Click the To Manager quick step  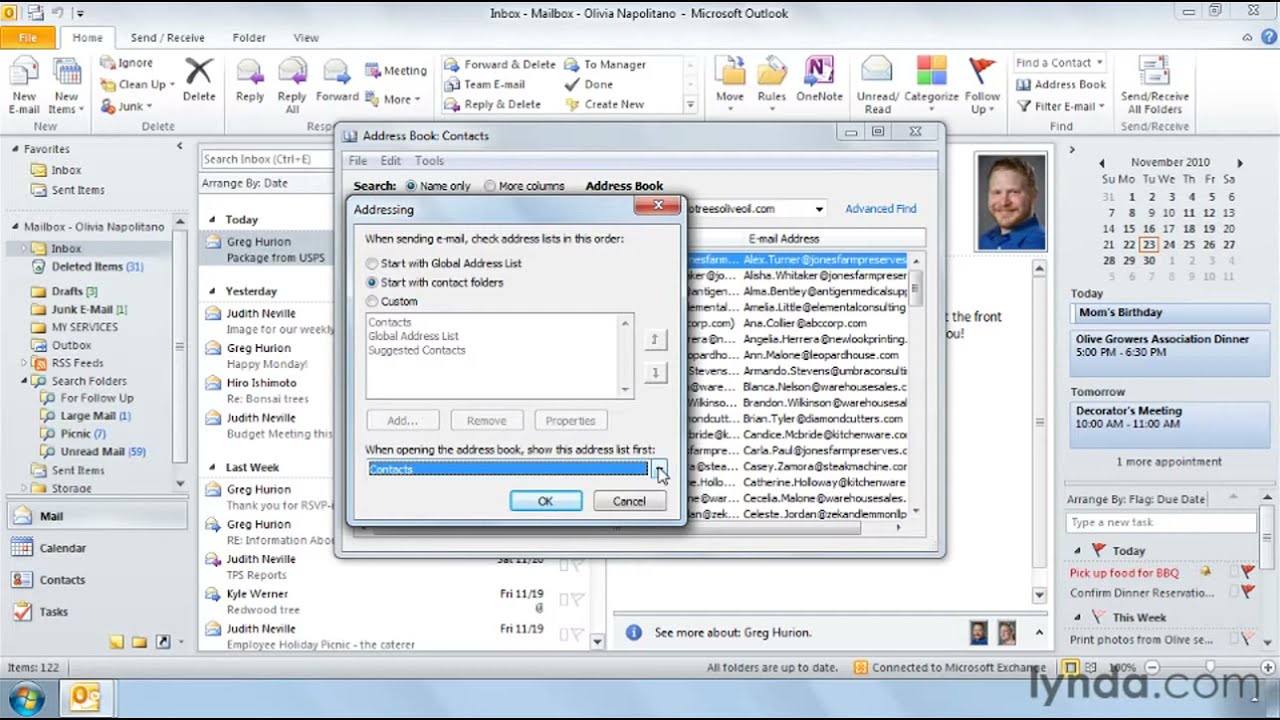click(x=605, y=64)
